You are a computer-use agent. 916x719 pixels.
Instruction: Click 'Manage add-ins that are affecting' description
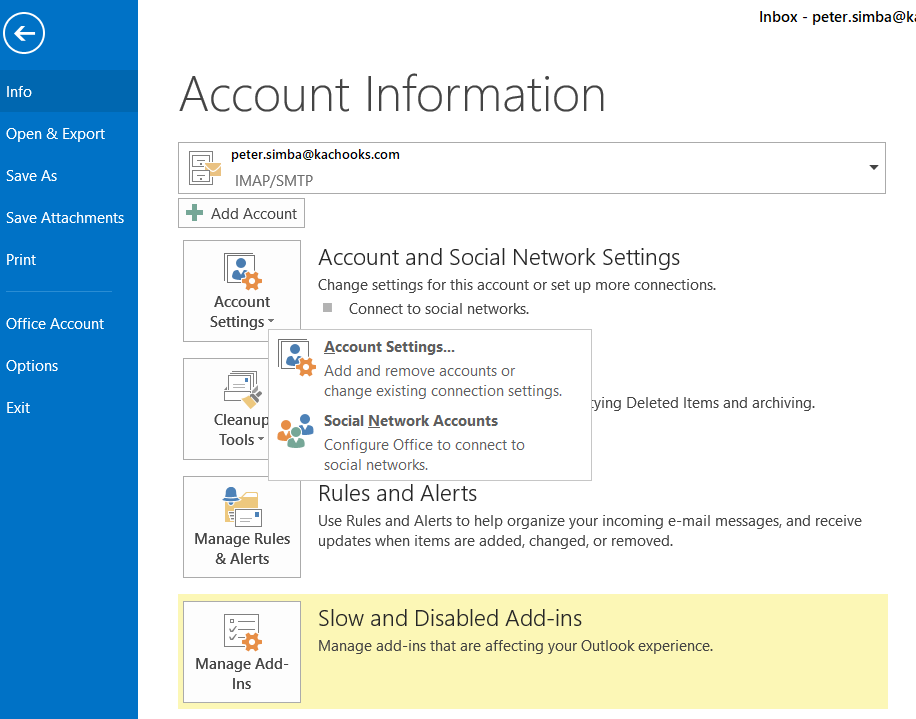[x=515, y=646]
